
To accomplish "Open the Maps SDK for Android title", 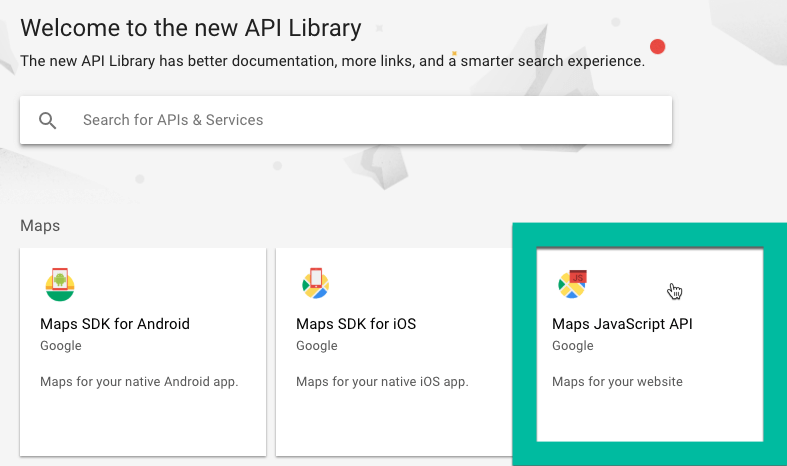I will point(115,324).
